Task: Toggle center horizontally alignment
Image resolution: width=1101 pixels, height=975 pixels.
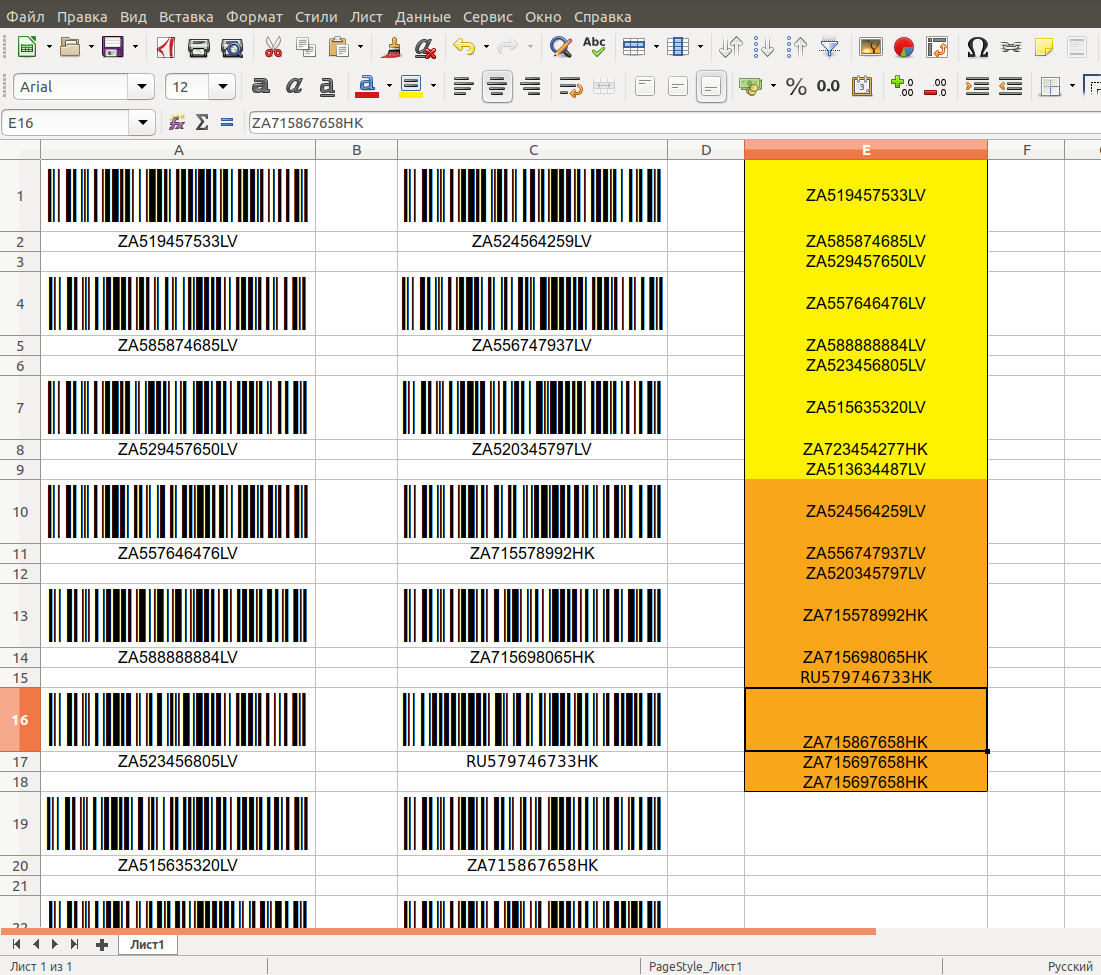Action: [497, 86]
